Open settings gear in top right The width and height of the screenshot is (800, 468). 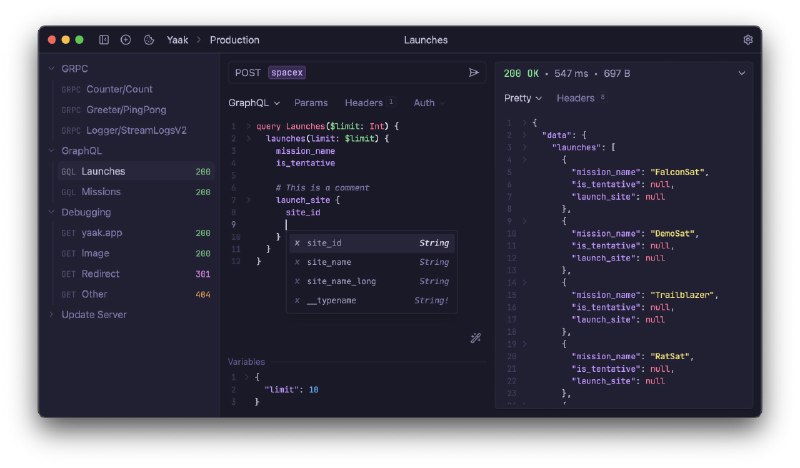click(747, 40)
